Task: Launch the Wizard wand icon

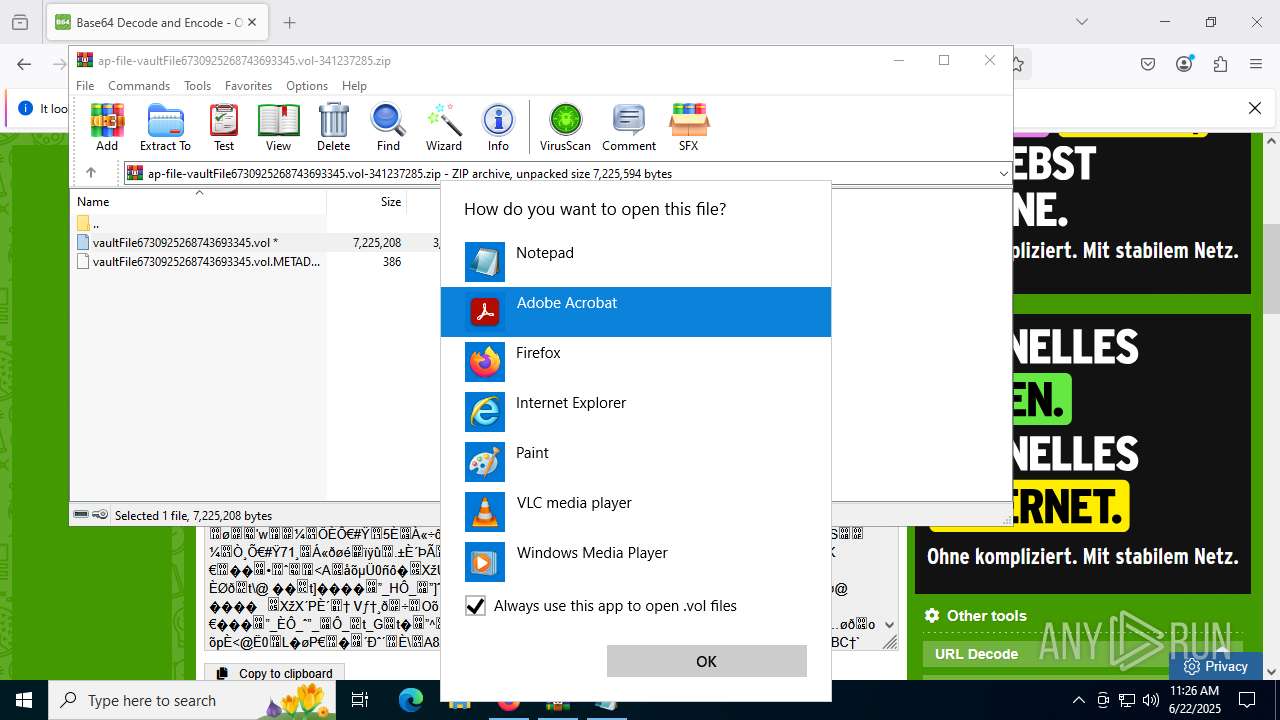Action: click(x=443, y=127)
